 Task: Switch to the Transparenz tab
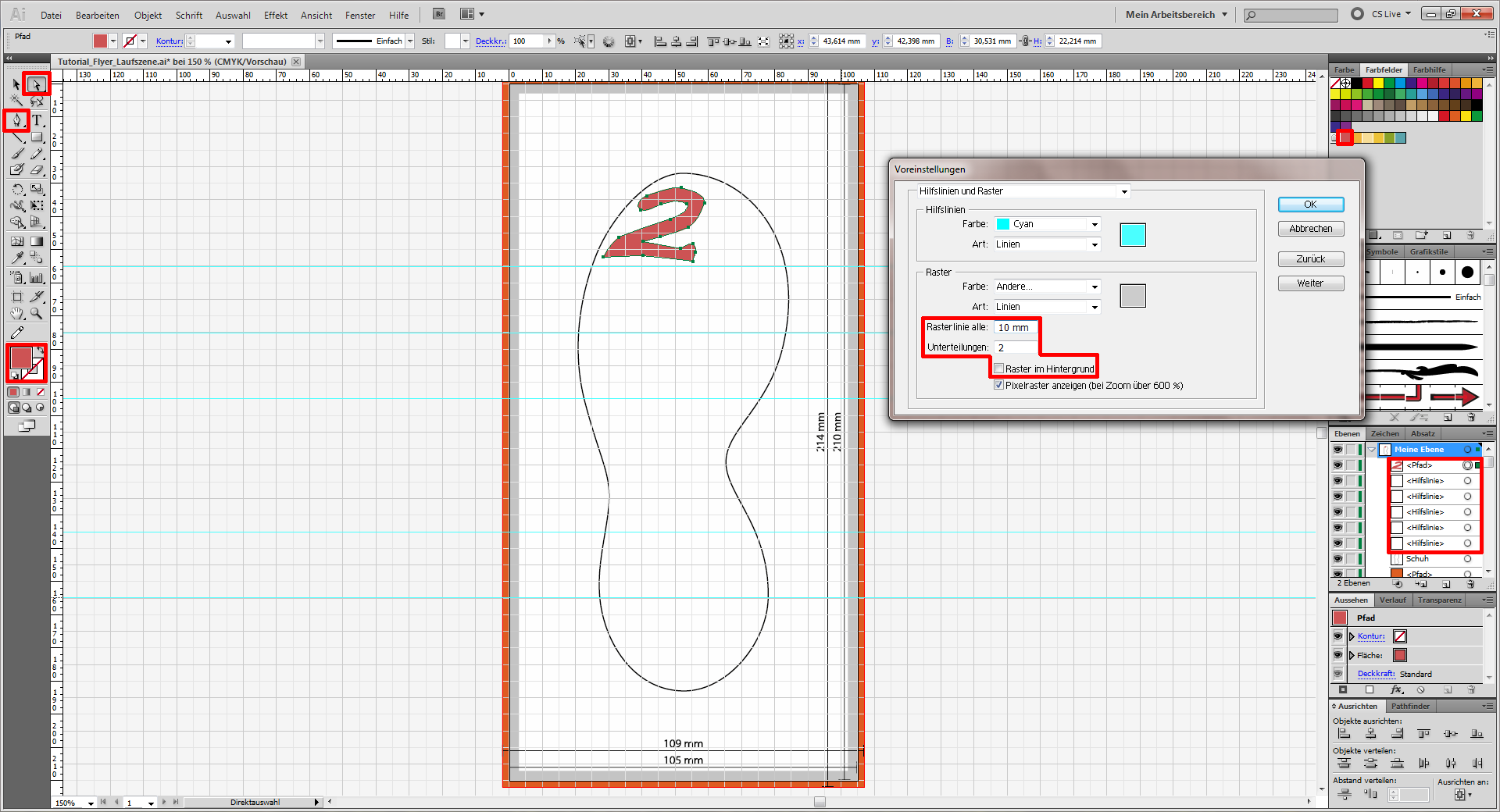coord(1439,600)
